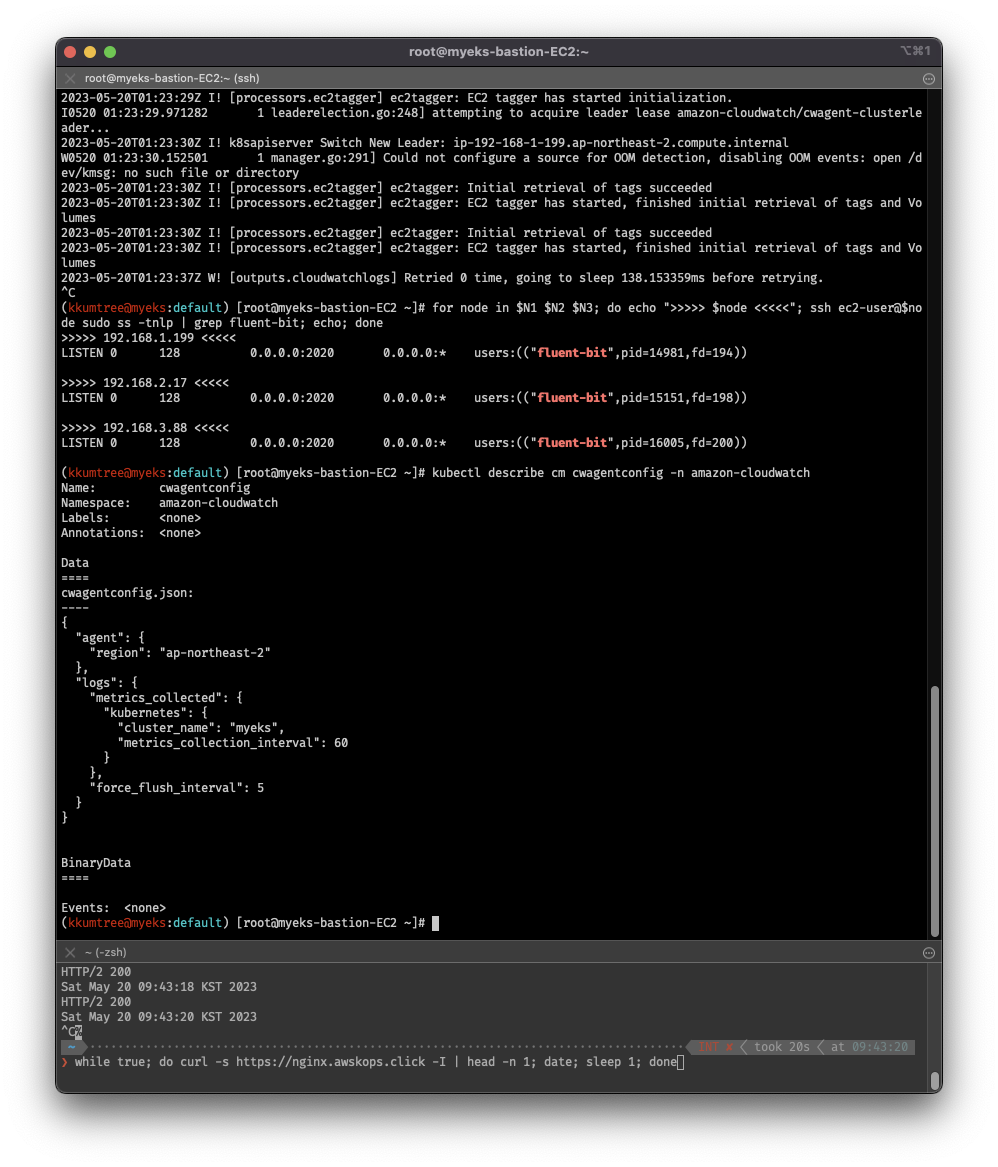
Task: Click the "cluster_name": "myeks" line
Action: coord(200,728)
